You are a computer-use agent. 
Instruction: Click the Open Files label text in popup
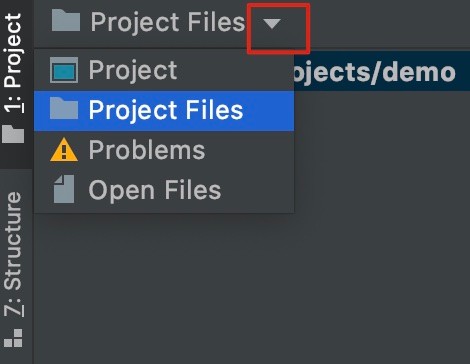click(155, 190)
